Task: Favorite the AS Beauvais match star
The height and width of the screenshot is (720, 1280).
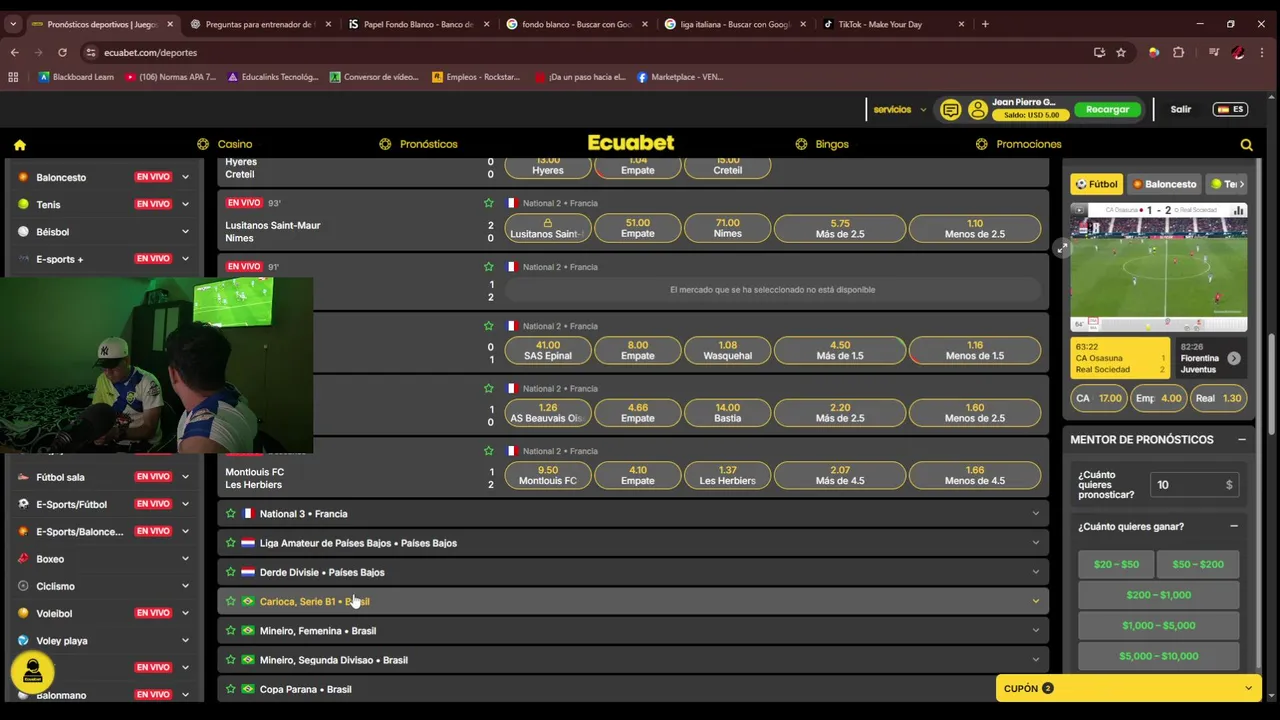Action: (x=489, y=389)
